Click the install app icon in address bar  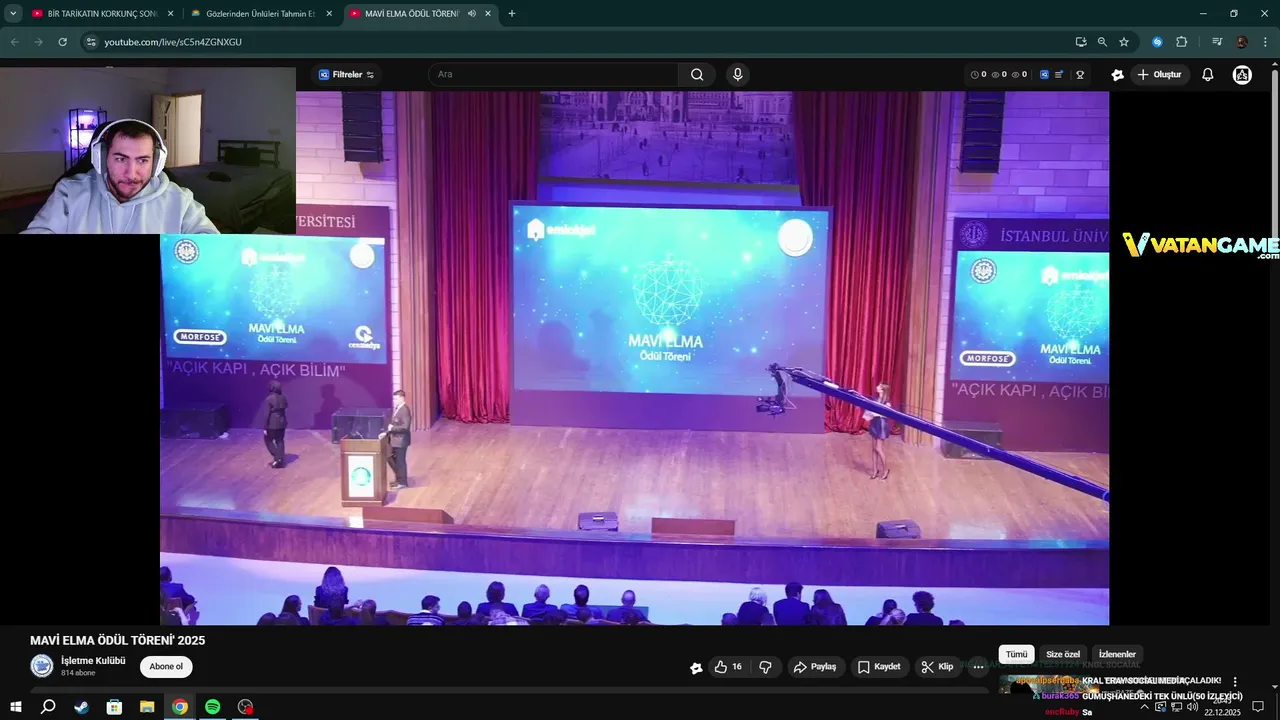(x=1081, y=42)
